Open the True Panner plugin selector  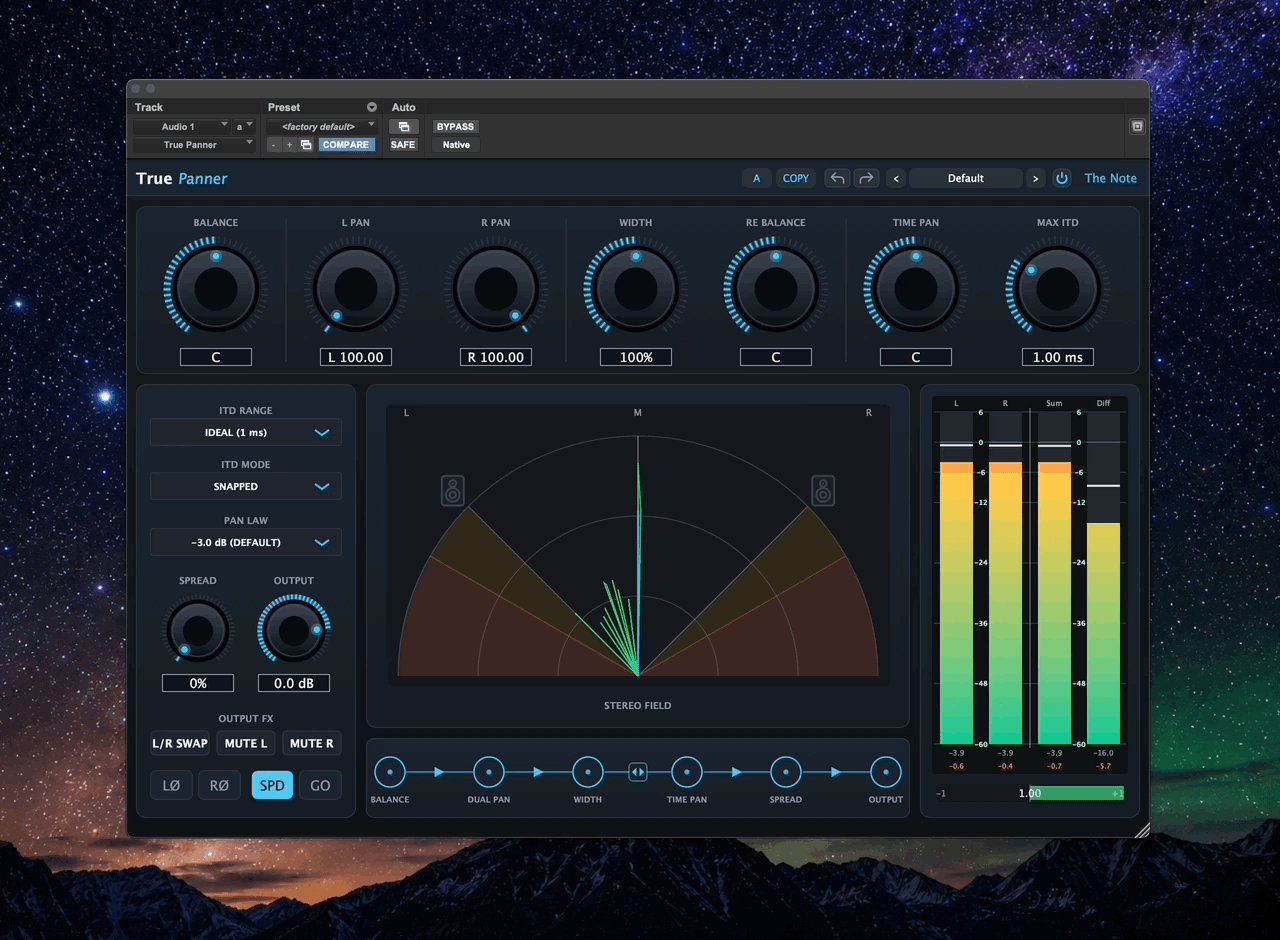click(194, 145)
